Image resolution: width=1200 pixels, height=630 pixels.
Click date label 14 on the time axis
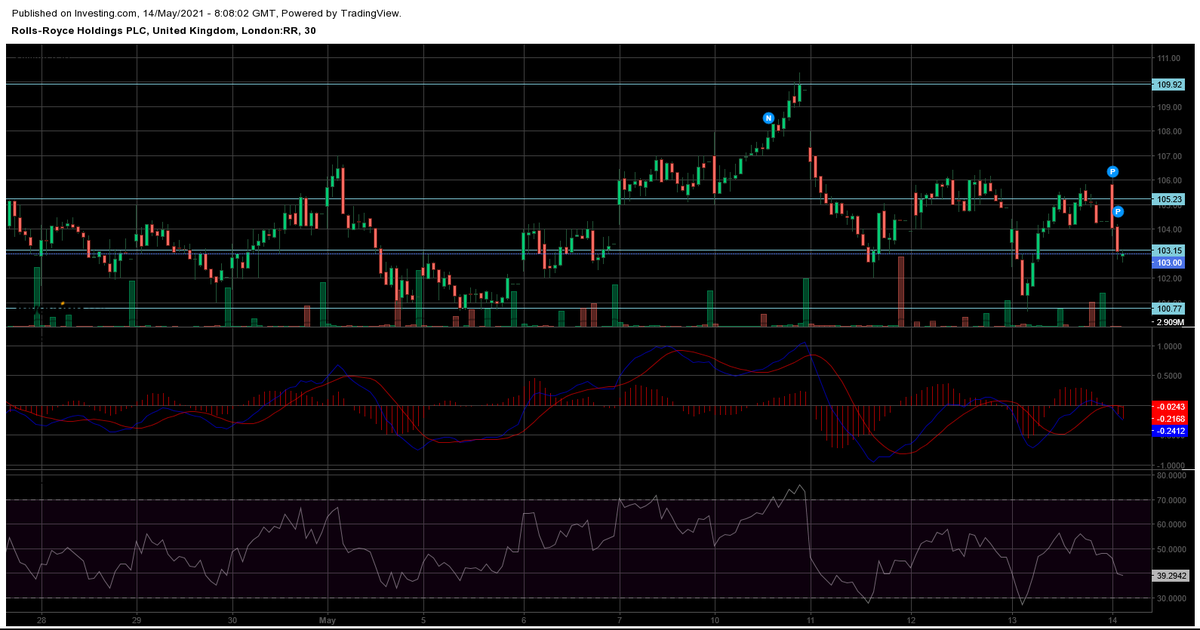[x=1113, y=619]
